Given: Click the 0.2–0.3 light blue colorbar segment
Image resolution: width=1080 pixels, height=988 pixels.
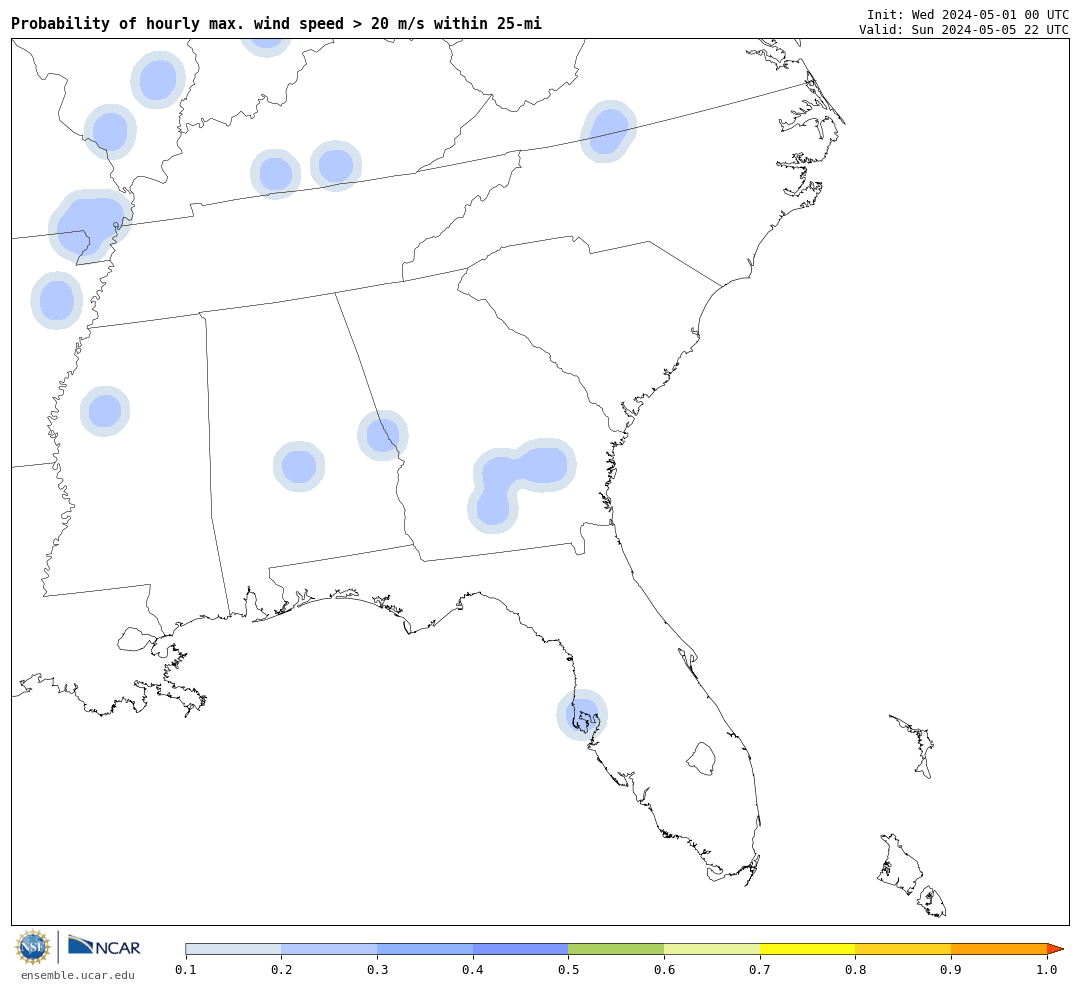Looking at the screenshot, I should coord(329,949).
